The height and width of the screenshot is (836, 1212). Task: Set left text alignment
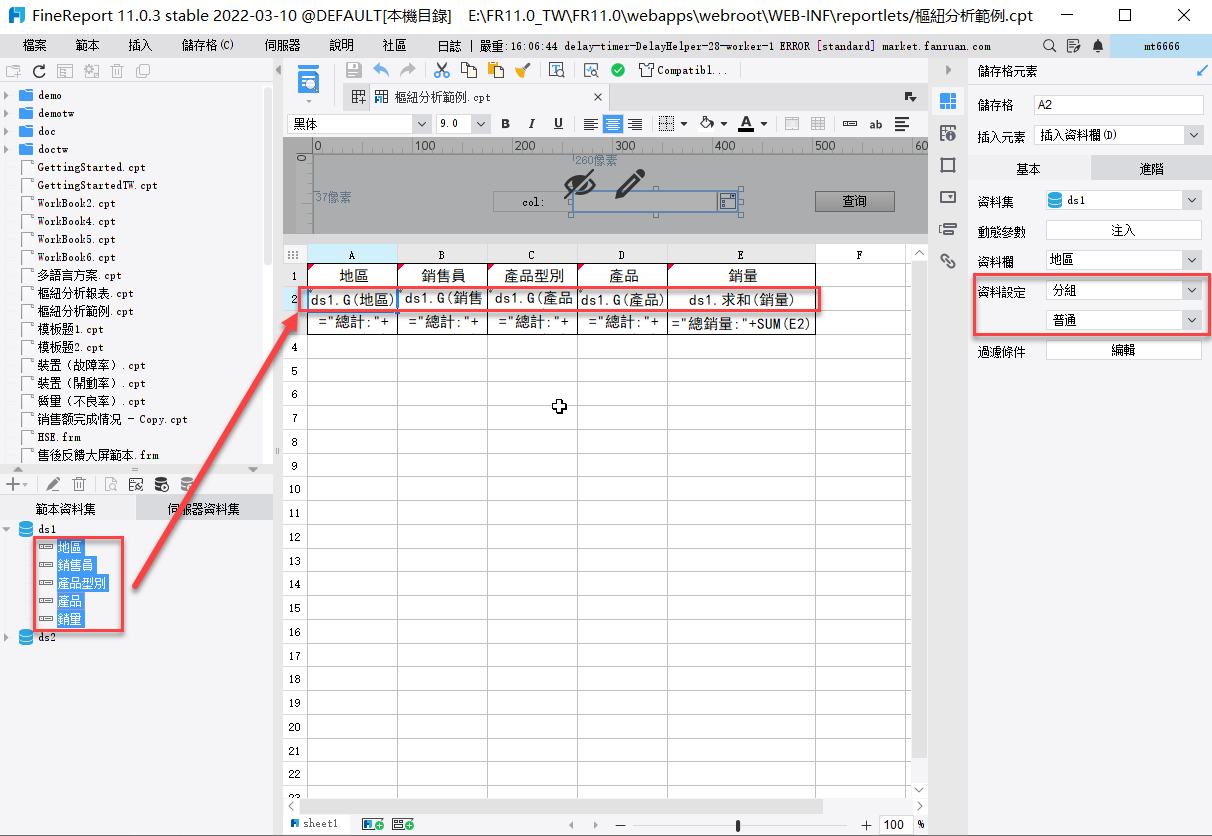pos(591,124)
